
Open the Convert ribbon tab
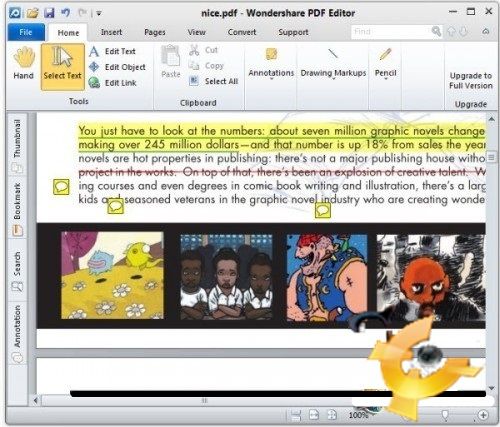coord(242,32)
